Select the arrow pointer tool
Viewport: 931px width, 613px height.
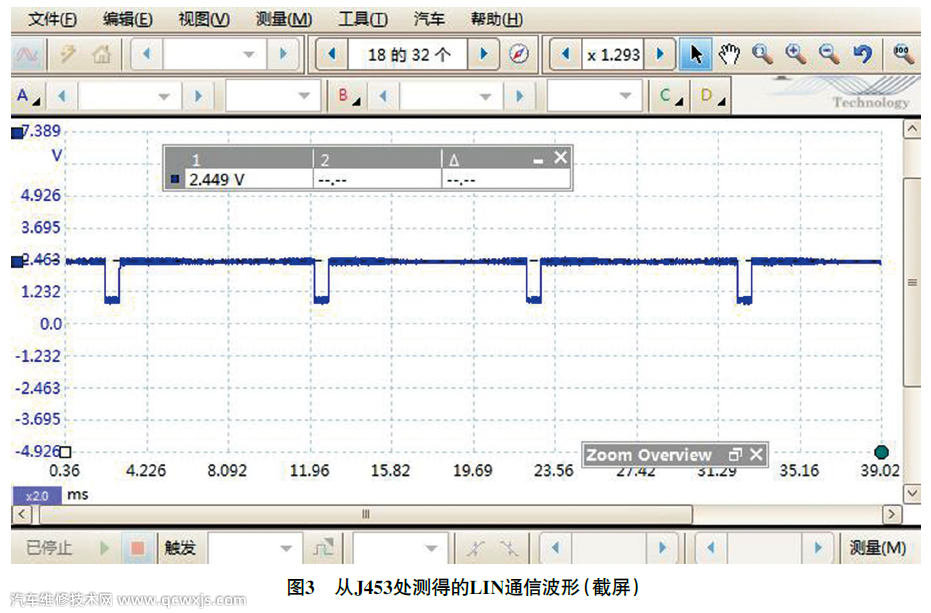pyautogui.click(x=694, y=55)
